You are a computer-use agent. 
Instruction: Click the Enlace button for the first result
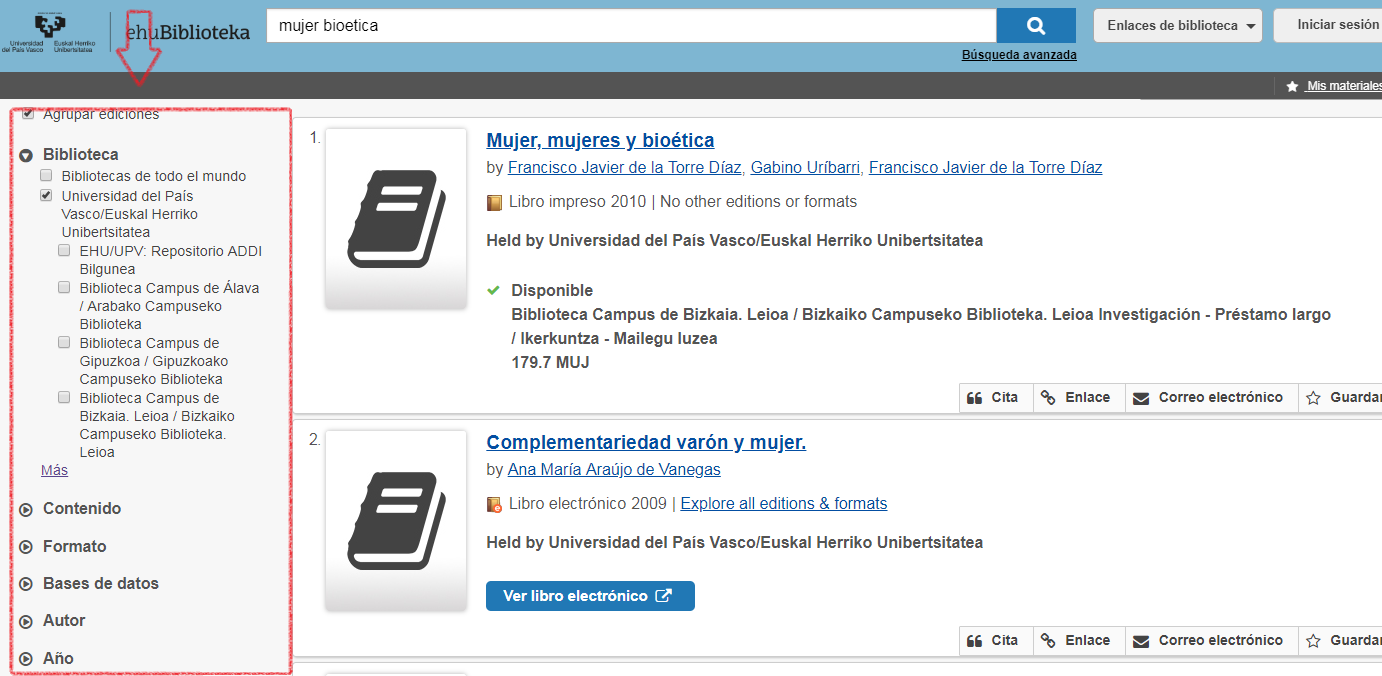tap(1076, 398)
